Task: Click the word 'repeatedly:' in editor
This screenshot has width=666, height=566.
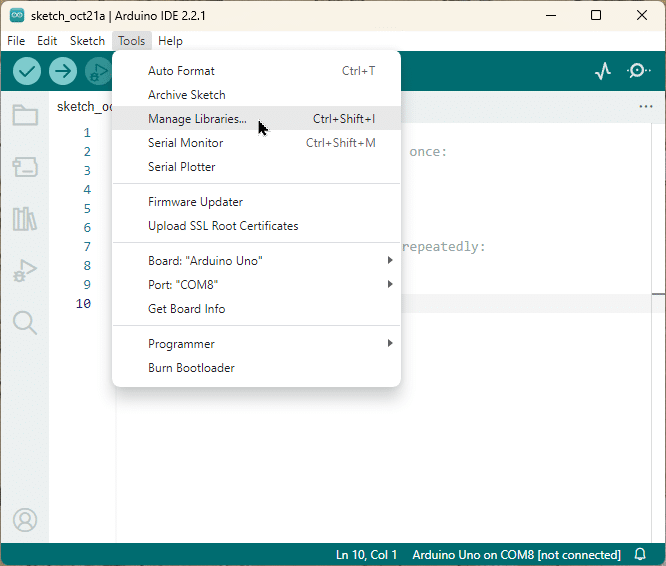Action: 443,246
